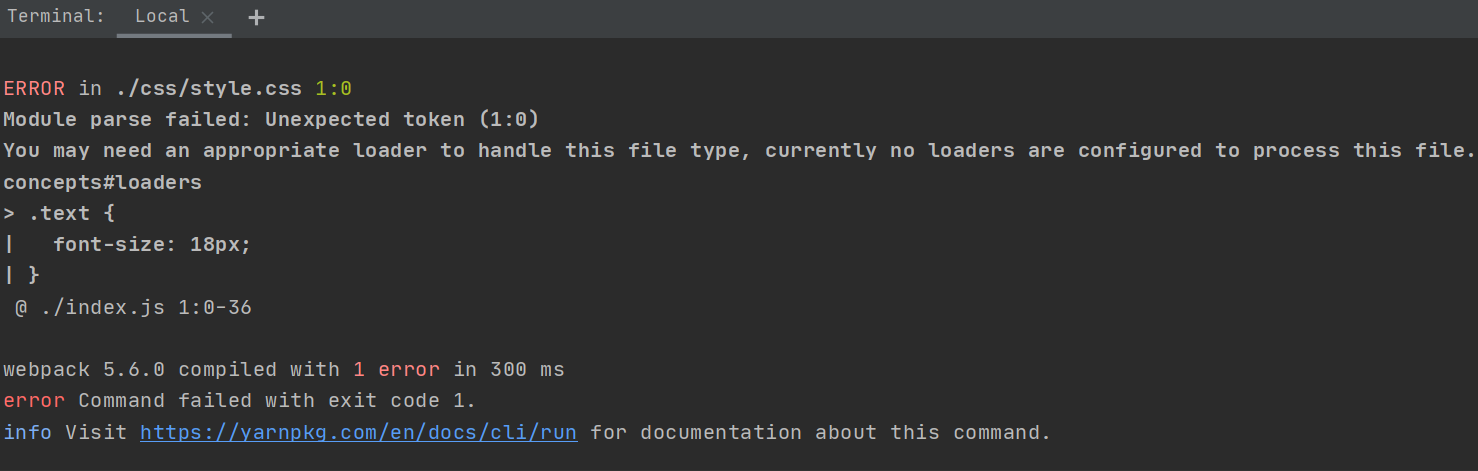This screenshot has height=471, width=1478.
Task: Click the red ERROR word at top
Action: click(34, 88)
